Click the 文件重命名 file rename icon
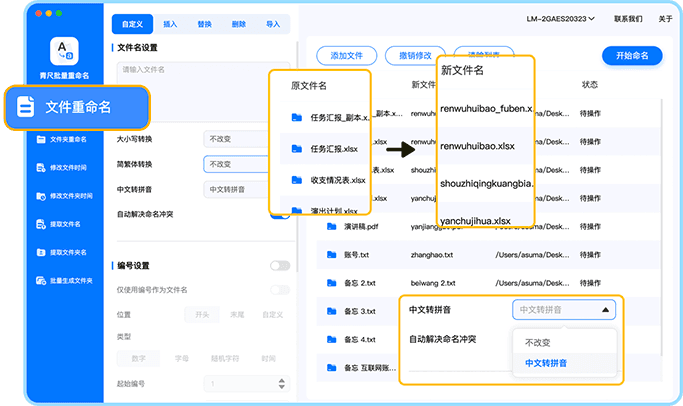The image size is (683, 406). pyautogui.click(x=27, y=106)
